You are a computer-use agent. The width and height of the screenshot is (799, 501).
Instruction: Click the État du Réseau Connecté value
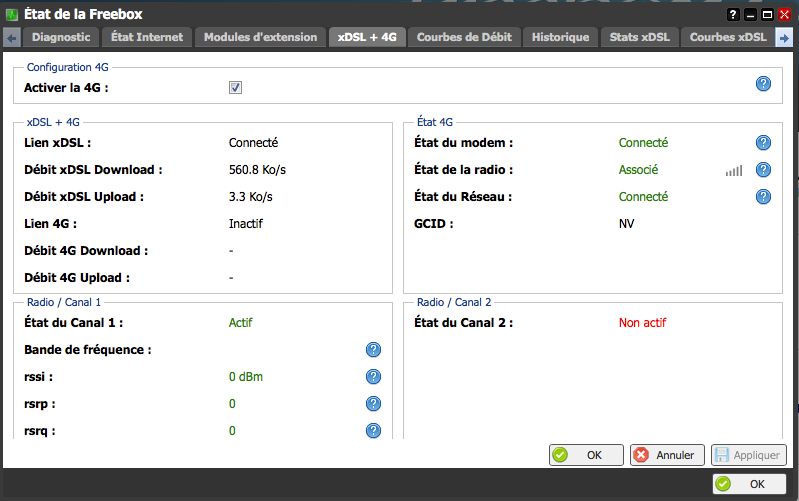pyautogui.click(x=643, y=197)
